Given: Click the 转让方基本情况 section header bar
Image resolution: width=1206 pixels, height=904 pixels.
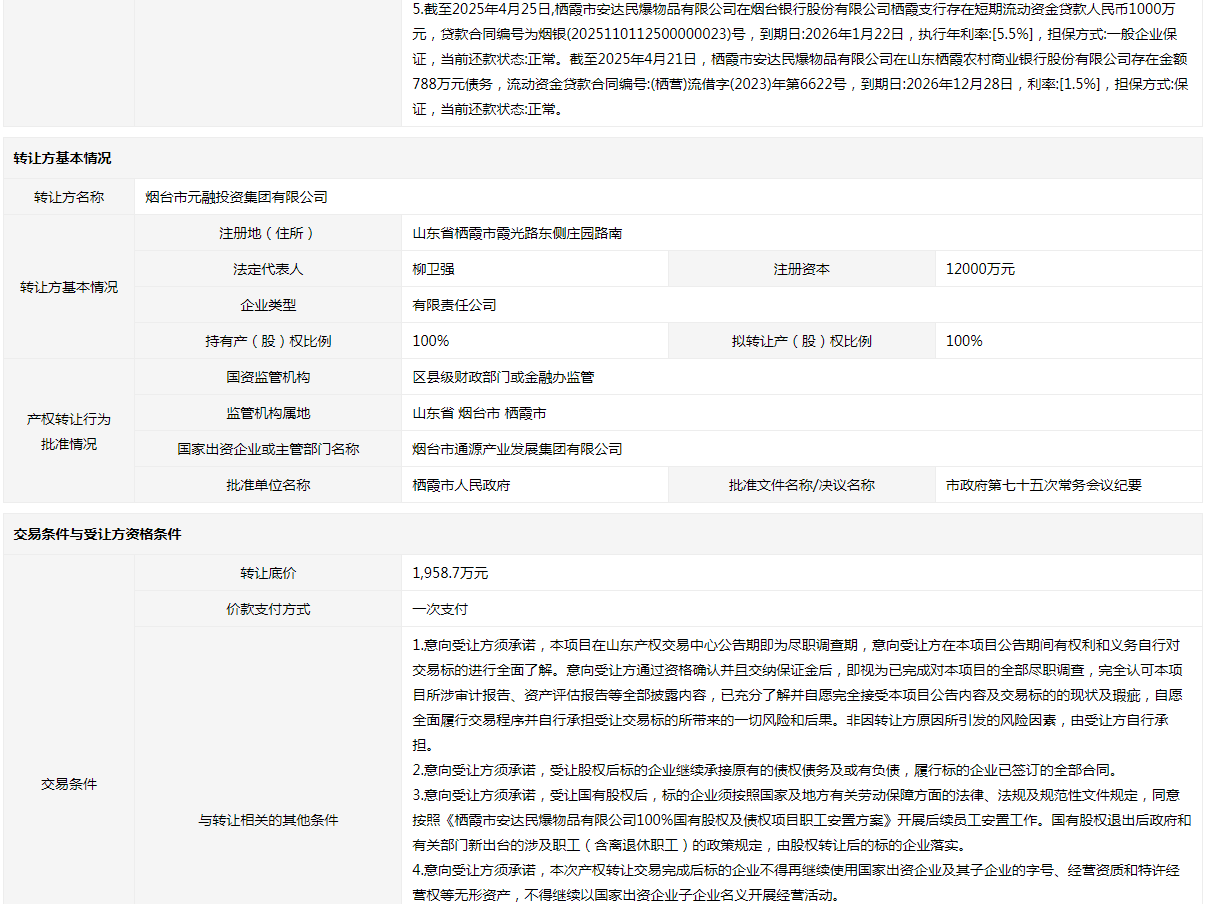Looking at the screenshot, I should [x=602, y=158].
